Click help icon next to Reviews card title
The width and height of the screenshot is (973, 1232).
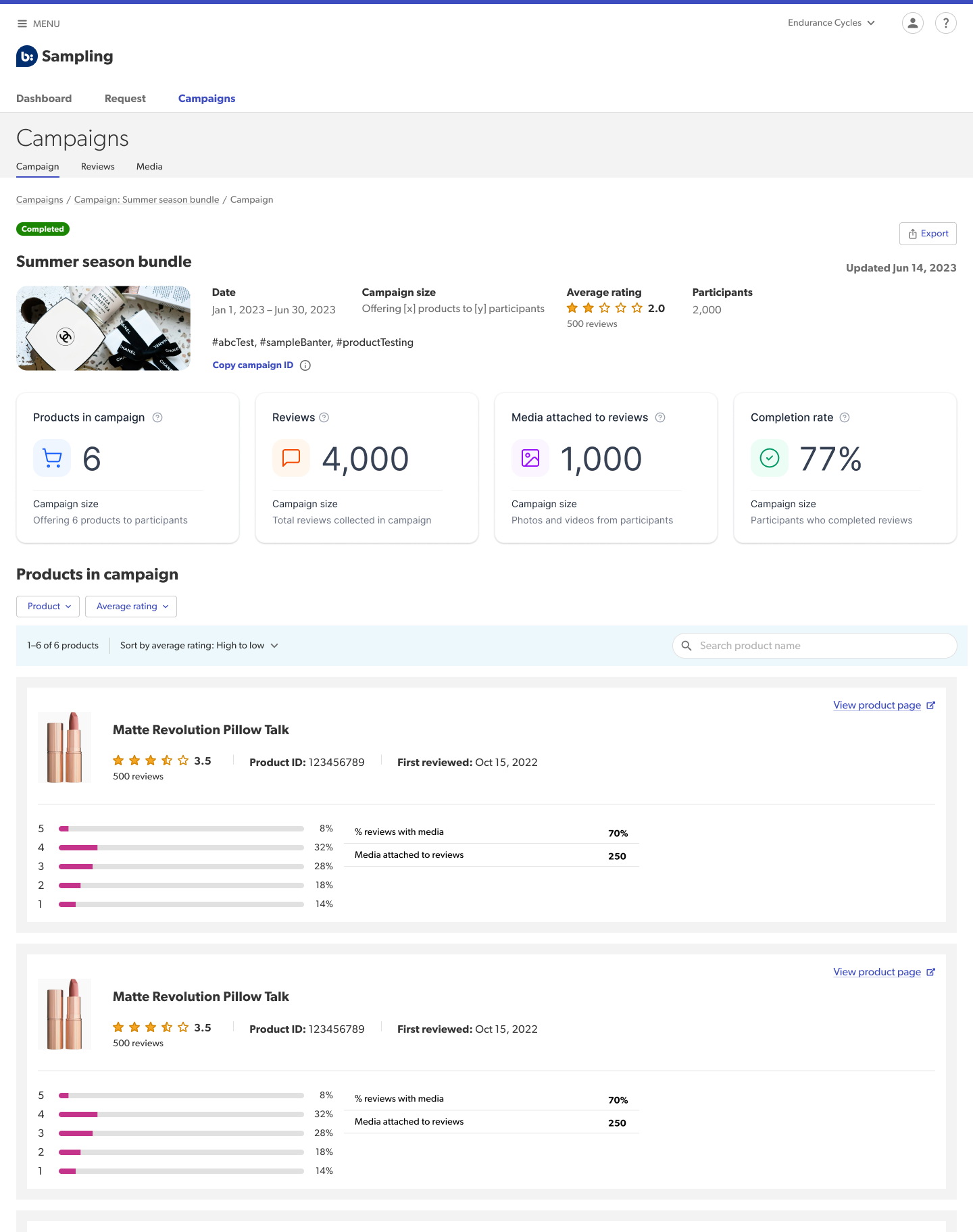point(324,417)
